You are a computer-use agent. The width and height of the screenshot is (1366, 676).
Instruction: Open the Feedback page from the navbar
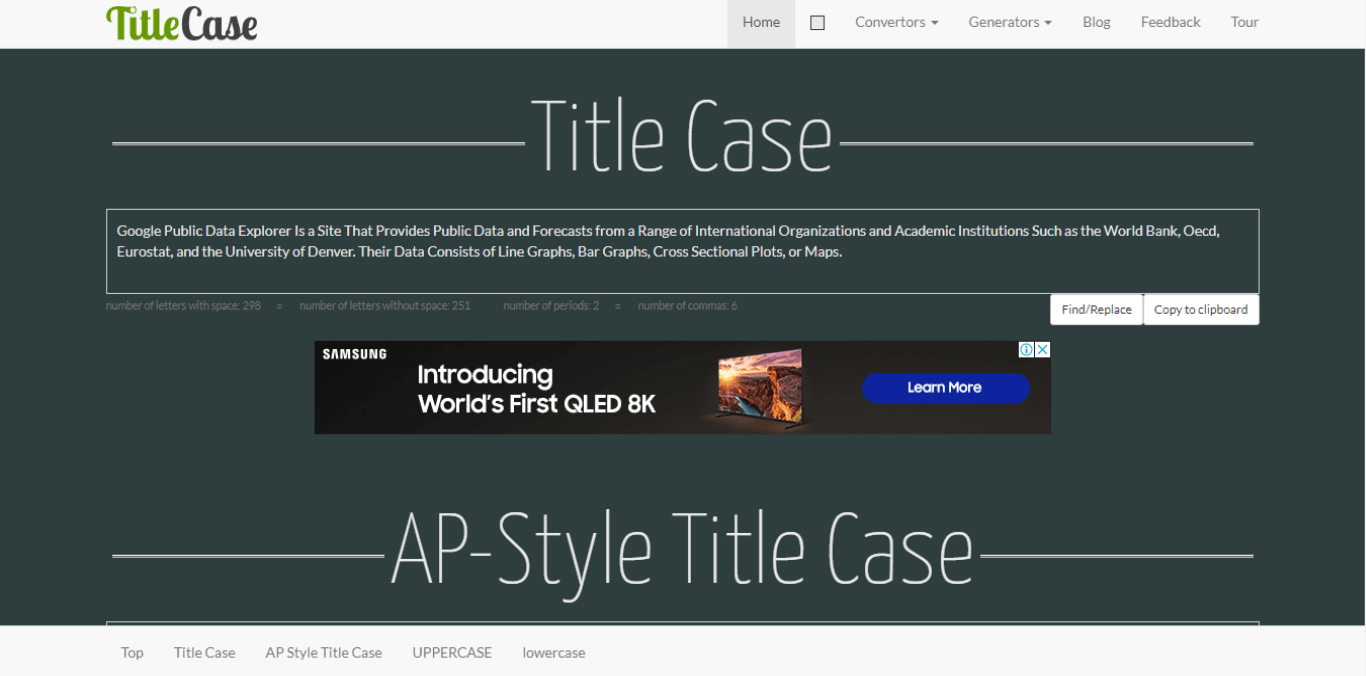pyautogui.click(x=1170, y=22)
